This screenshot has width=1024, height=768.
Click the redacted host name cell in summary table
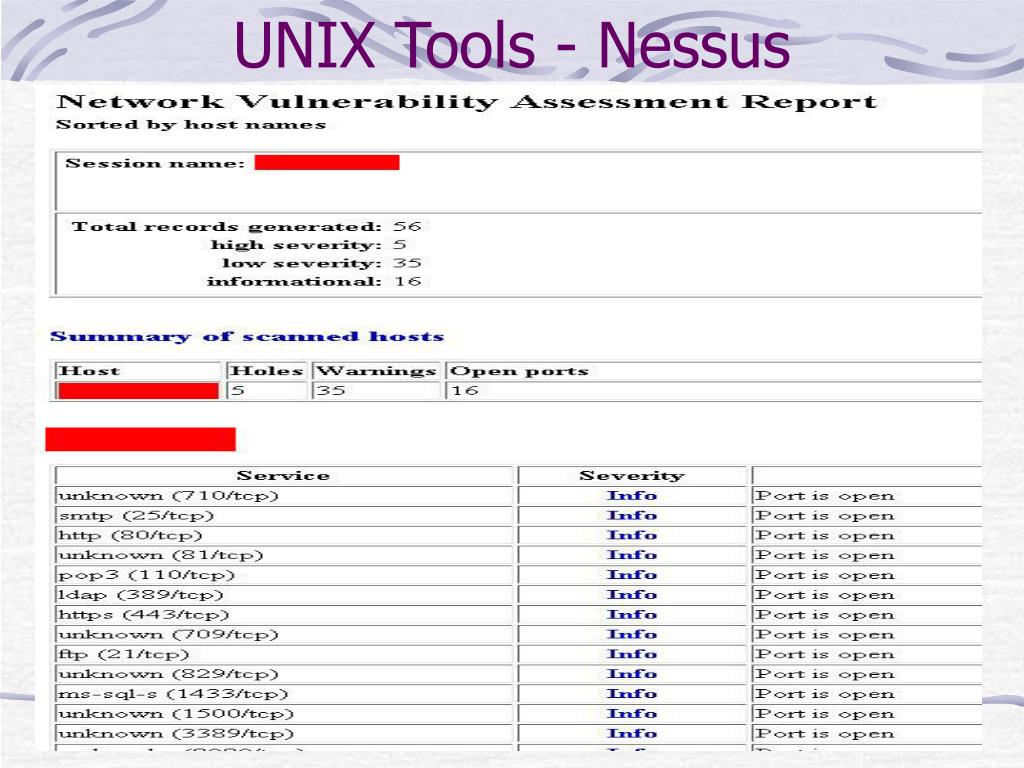[138, 391]
